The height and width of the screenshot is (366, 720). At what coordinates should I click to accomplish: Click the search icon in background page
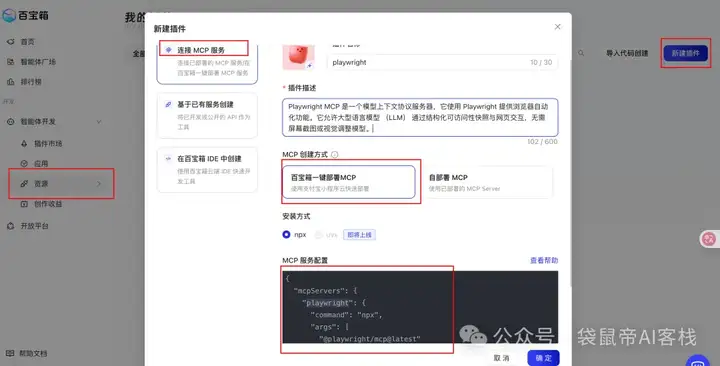tap(581, 53)
